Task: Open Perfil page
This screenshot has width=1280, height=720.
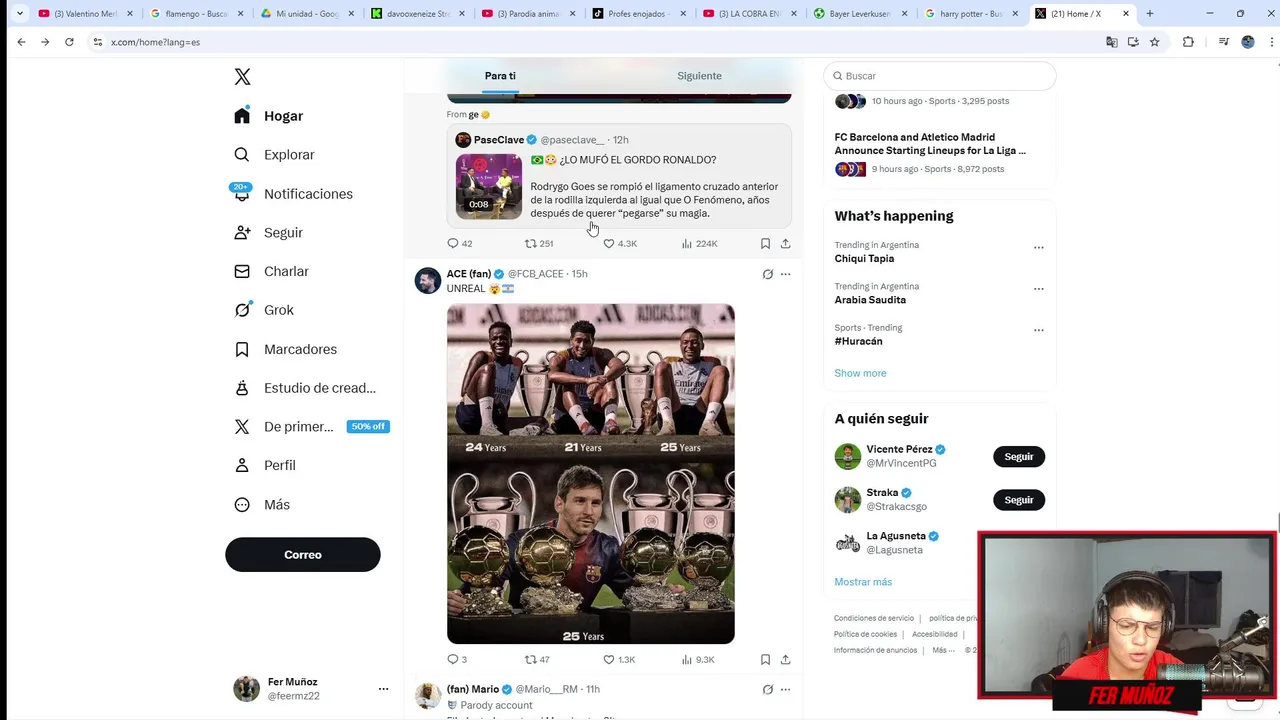Action: [x=265, y=465]
